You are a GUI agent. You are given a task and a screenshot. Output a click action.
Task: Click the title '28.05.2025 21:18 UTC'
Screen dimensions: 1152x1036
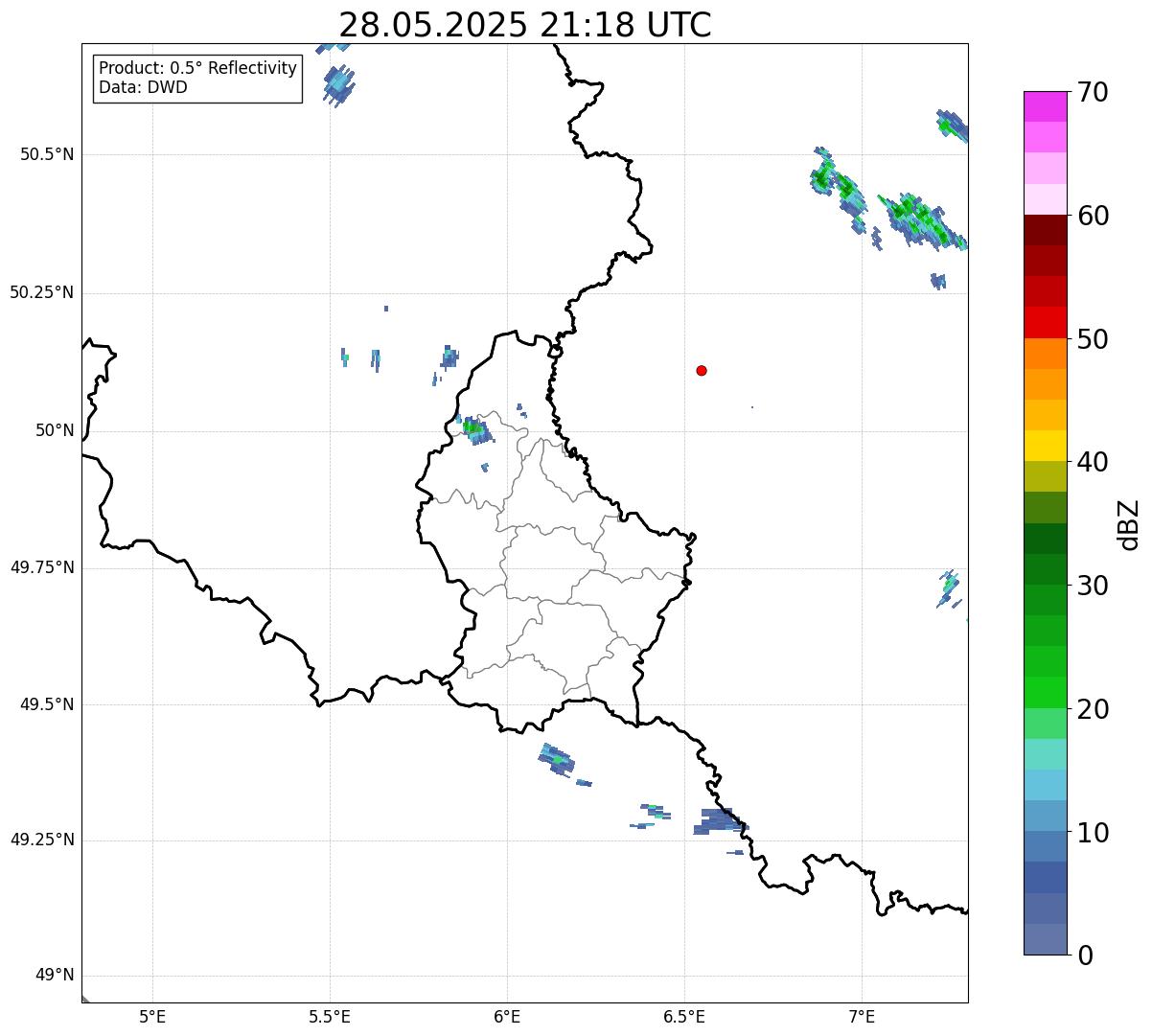(525, 25)
